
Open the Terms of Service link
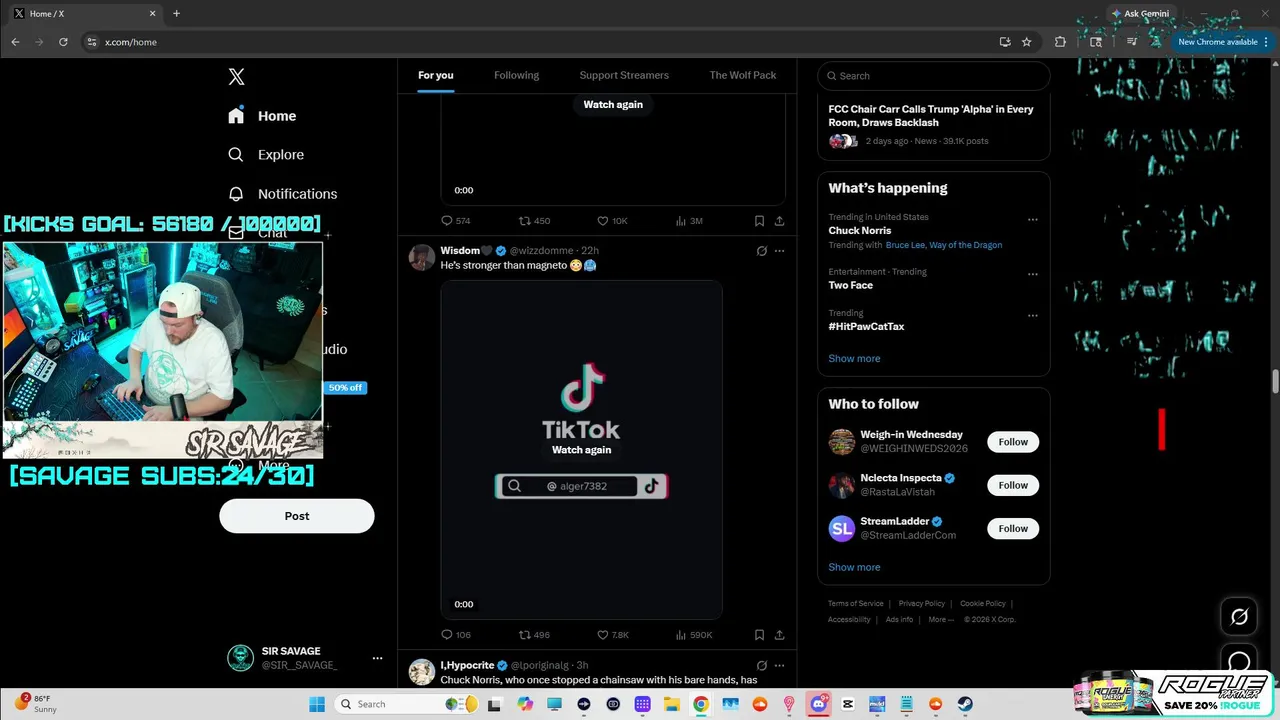click(x=855, y=604)
